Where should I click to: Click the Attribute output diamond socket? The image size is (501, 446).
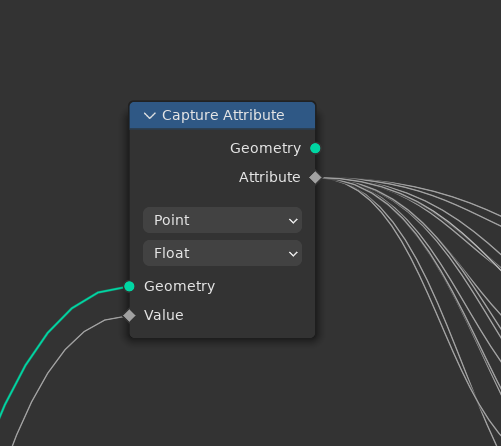[315, 177]
